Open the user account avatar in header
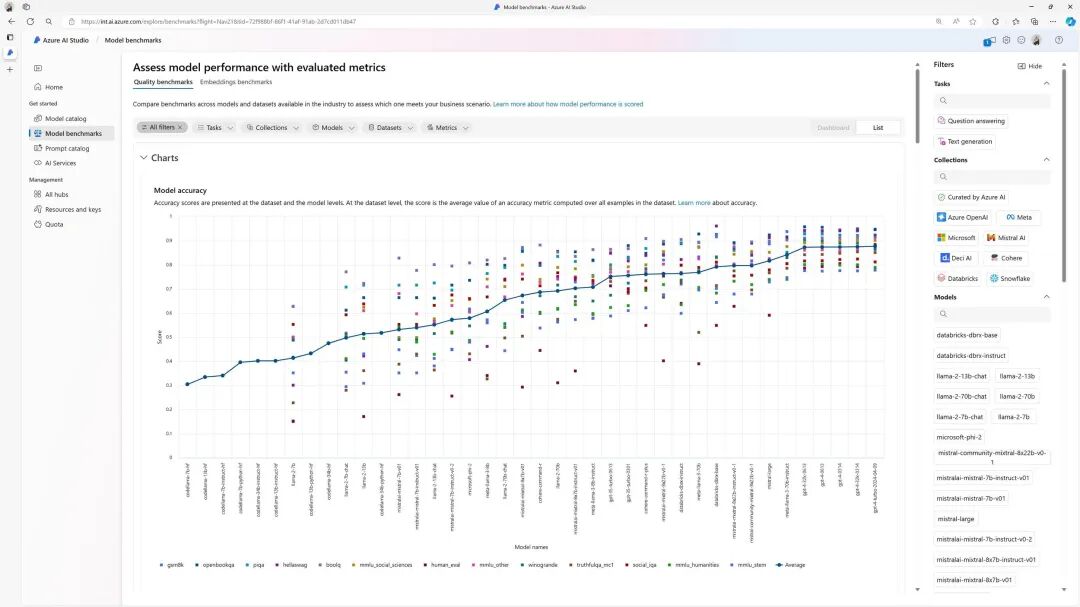 (1037, 40)
